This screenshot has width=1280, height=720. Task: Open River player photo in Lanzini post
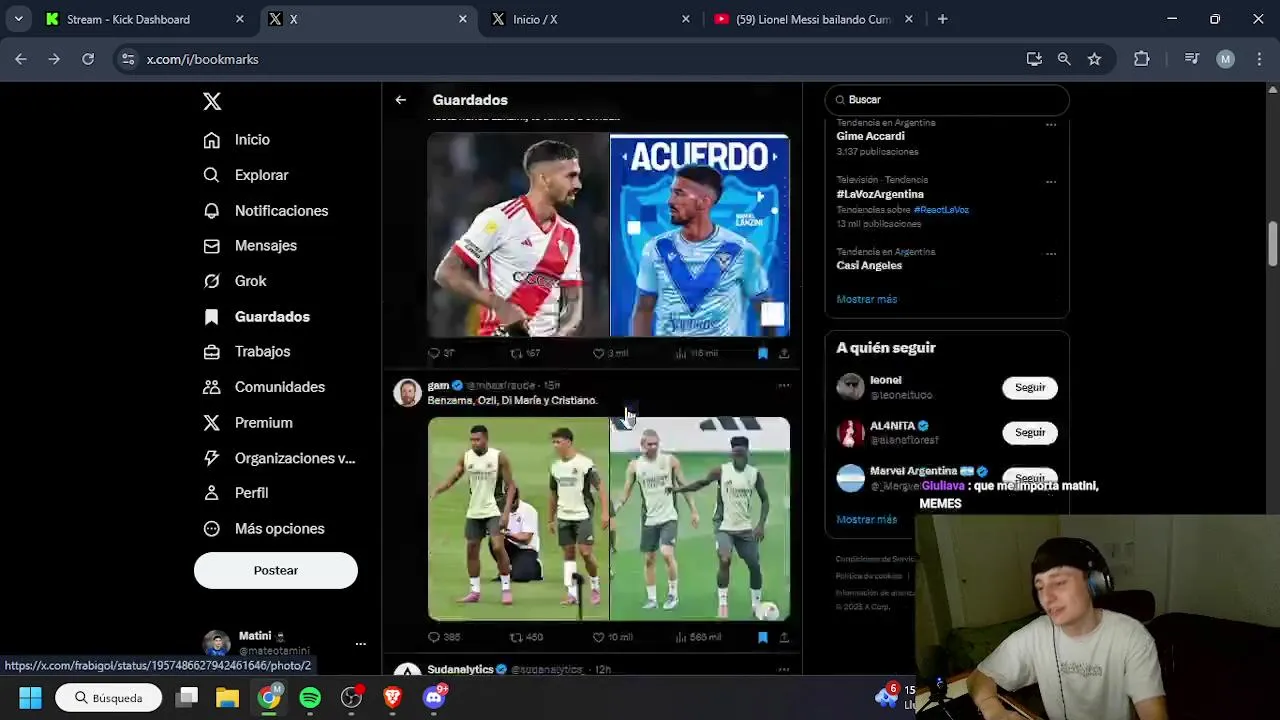point(518,235)
